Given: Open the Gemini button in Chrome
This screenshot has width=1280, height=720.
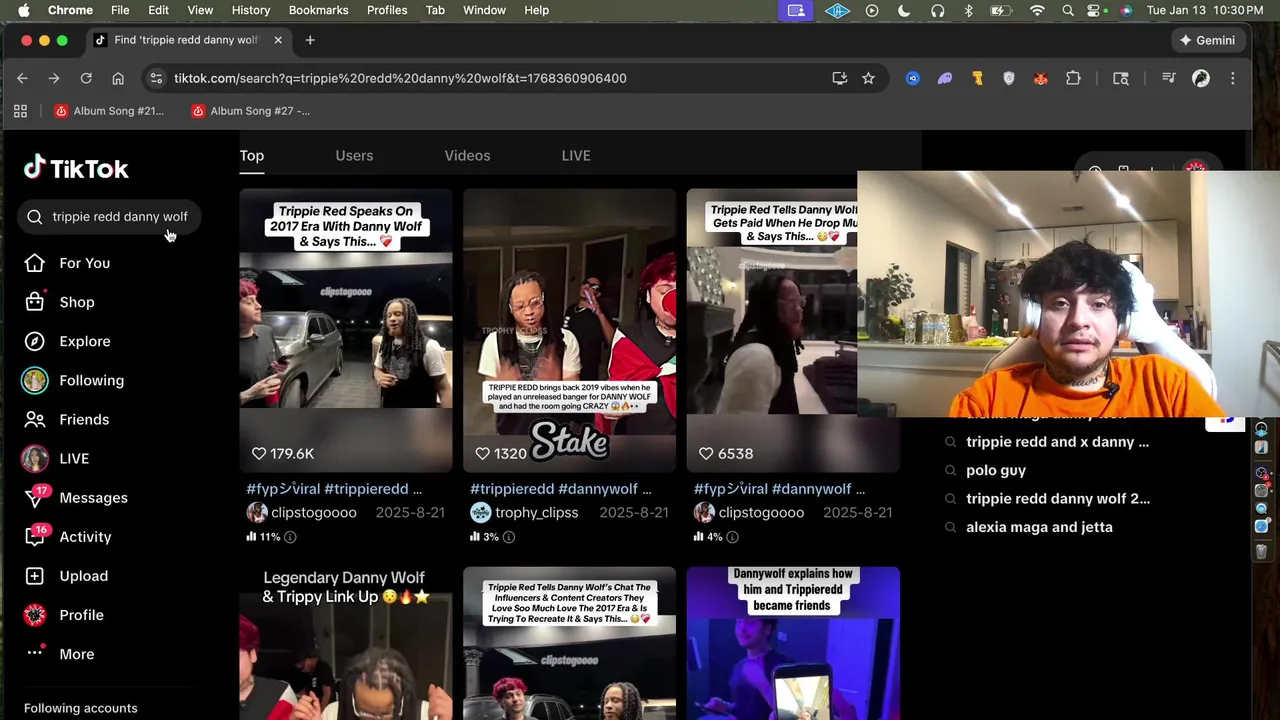Looking at the screenshot, I should (1207, 40).
